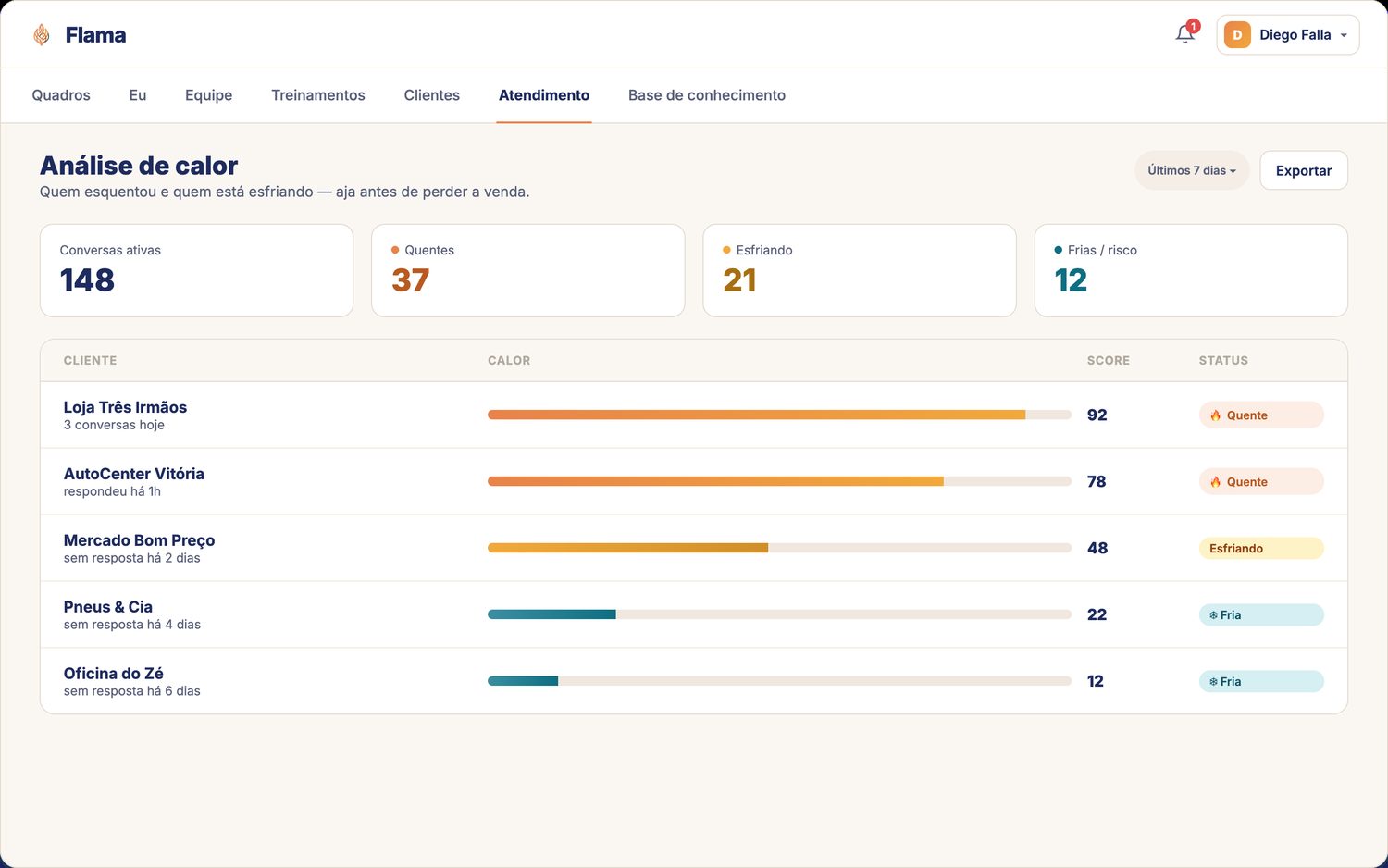Viewport: 1388px width, 868px height.
Task: Open the notifications bell
Action: [1184, 34]
